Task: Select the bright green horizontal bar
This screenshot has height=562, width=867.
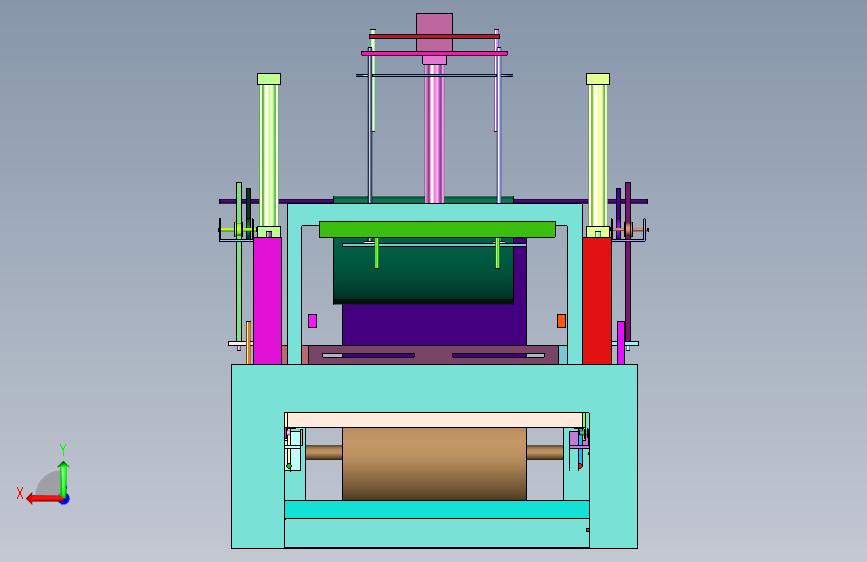Action: 437,230
